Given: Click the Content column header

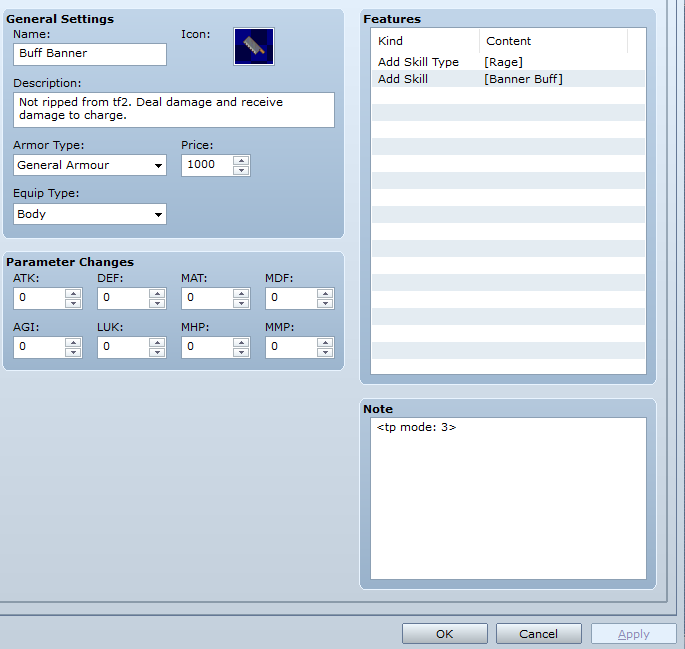Looking at the screenshot, I should pyautogui.click(x=554, y=41).
